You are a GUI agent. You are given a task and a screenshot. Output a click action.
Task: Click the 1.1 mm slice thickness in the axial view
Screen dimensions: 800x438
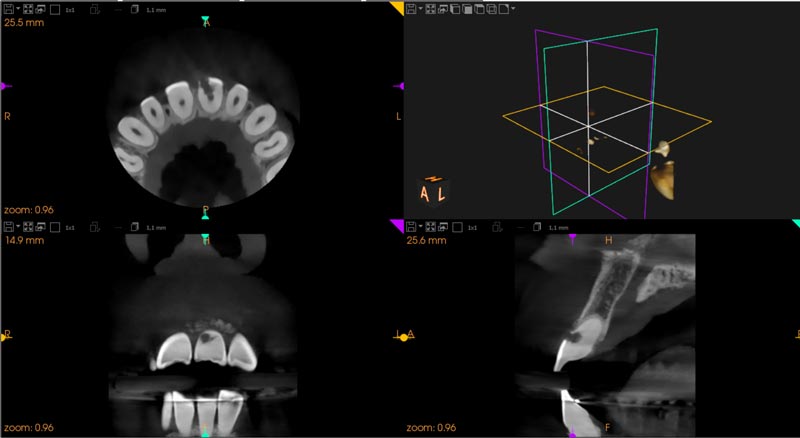(x=157, y=8)
